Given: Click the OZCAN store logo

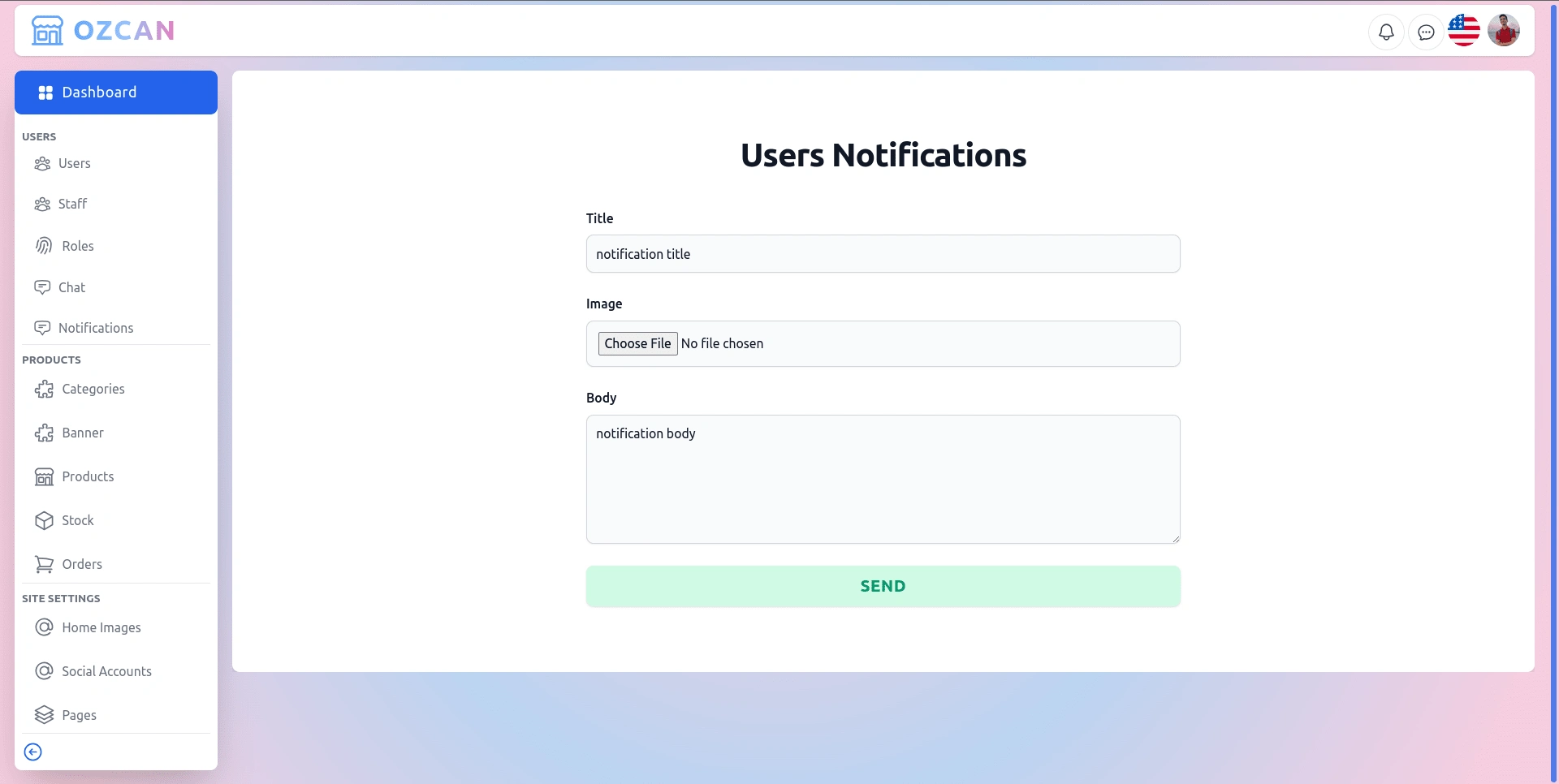Looking at the screenshot, I should (103, 31).
